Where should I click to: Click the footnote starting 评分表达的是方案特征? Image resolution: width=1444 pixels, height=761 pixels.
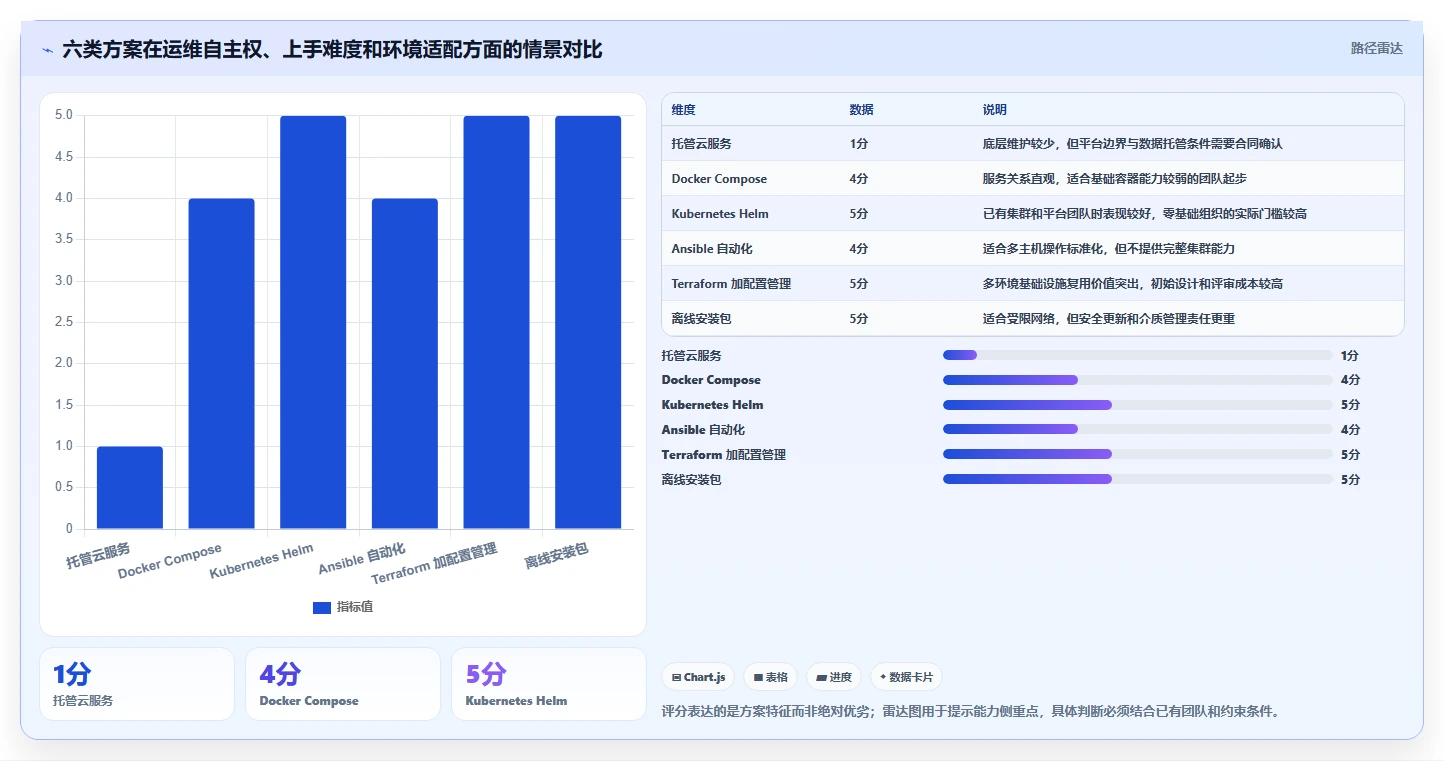971,712
